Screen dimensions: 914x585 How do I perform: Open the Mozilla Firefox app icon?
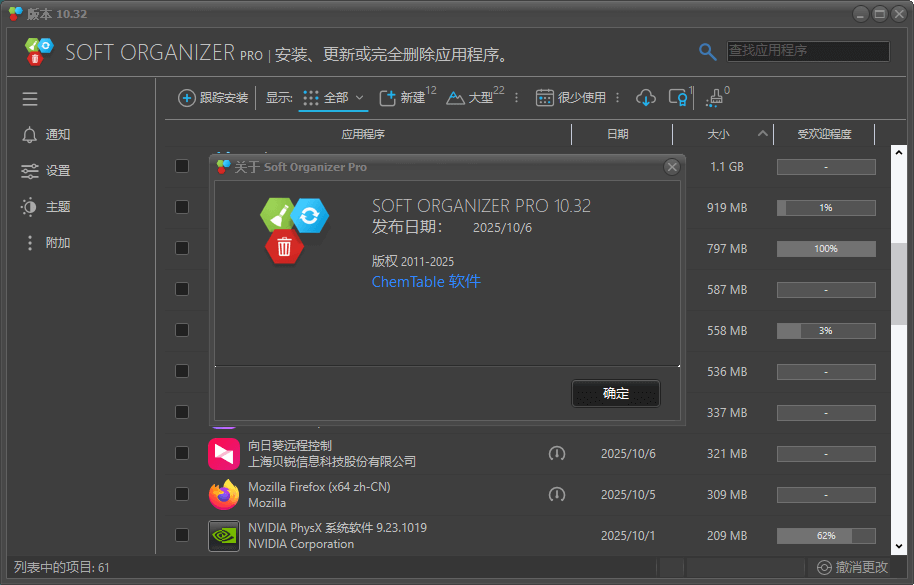tap(224, 494)
